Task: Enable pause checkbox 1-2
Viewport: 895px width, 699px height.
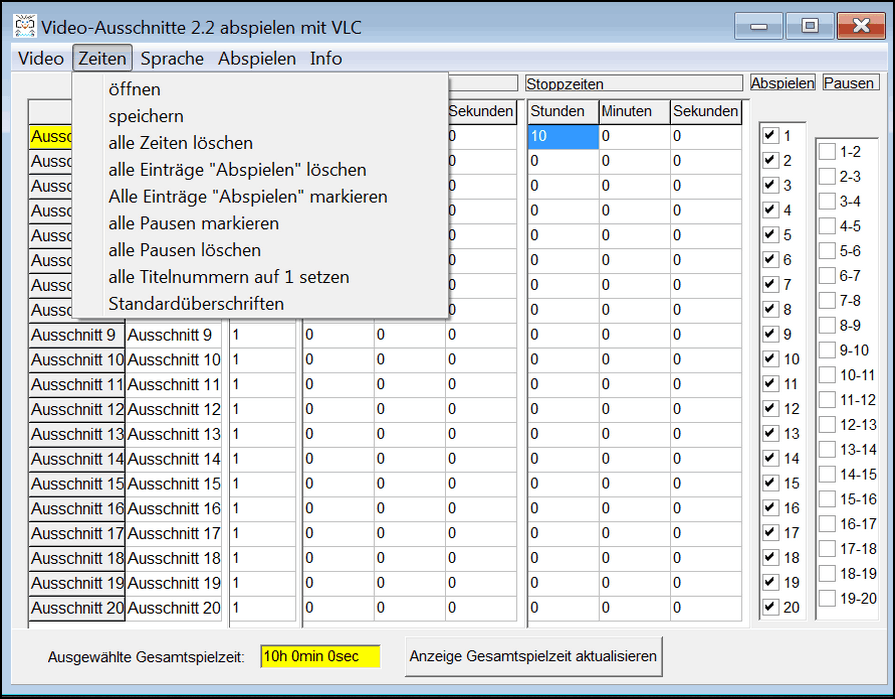Action: pyautogui.click(x=828, y=152)
